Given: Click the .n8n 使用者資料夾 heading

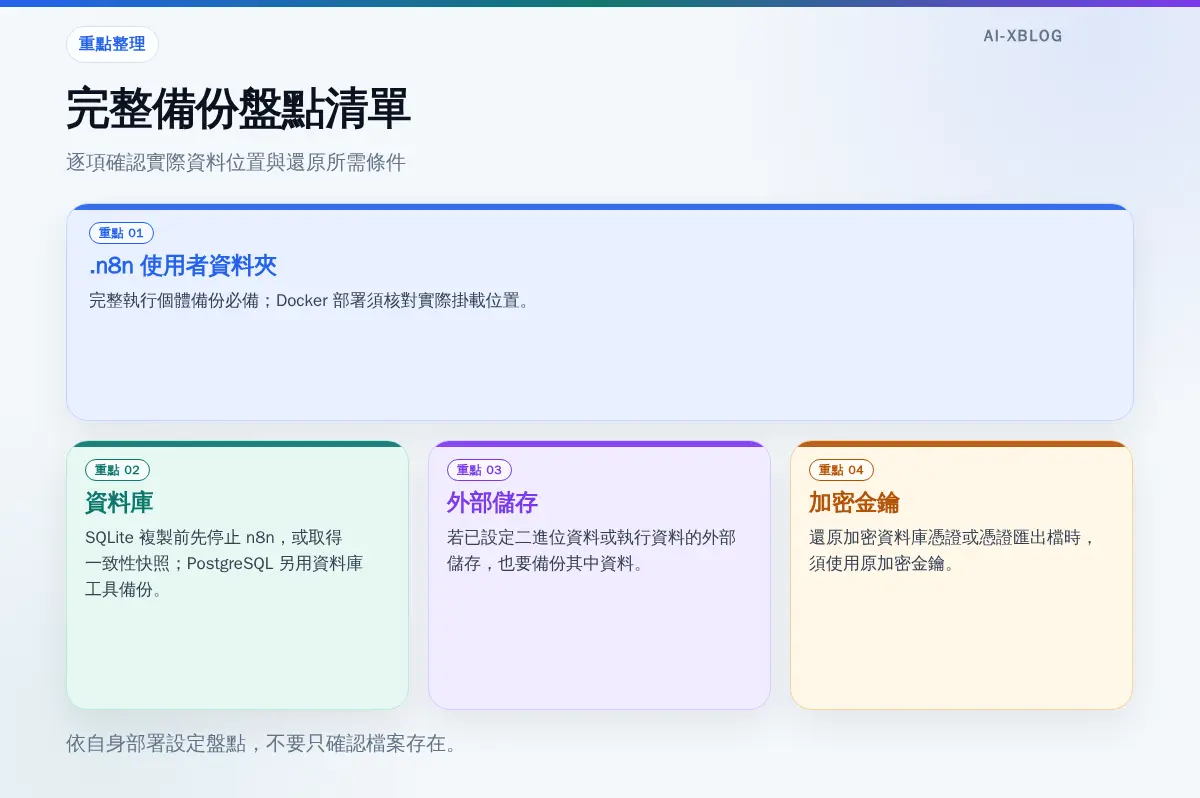Looking at the screenshot, I should coord(183,266).
